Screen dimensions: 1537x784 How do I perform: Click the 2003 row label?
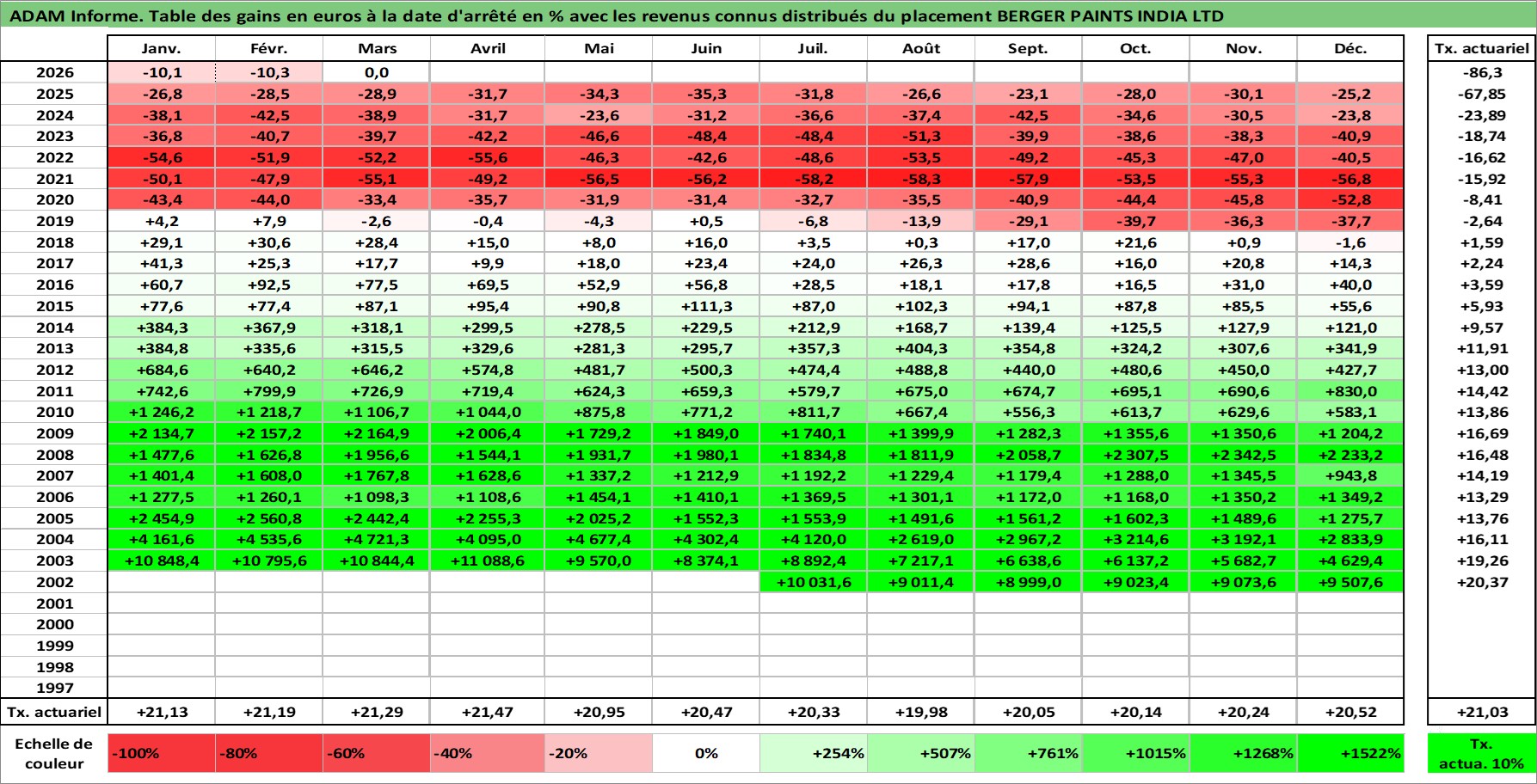54,560
